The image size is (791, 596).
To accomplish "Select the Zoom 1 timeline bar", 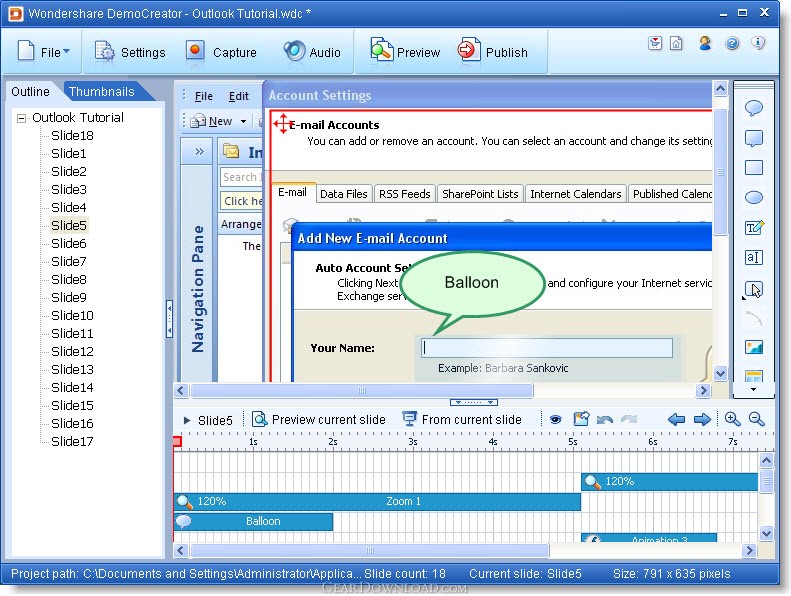I will [377, 502].
